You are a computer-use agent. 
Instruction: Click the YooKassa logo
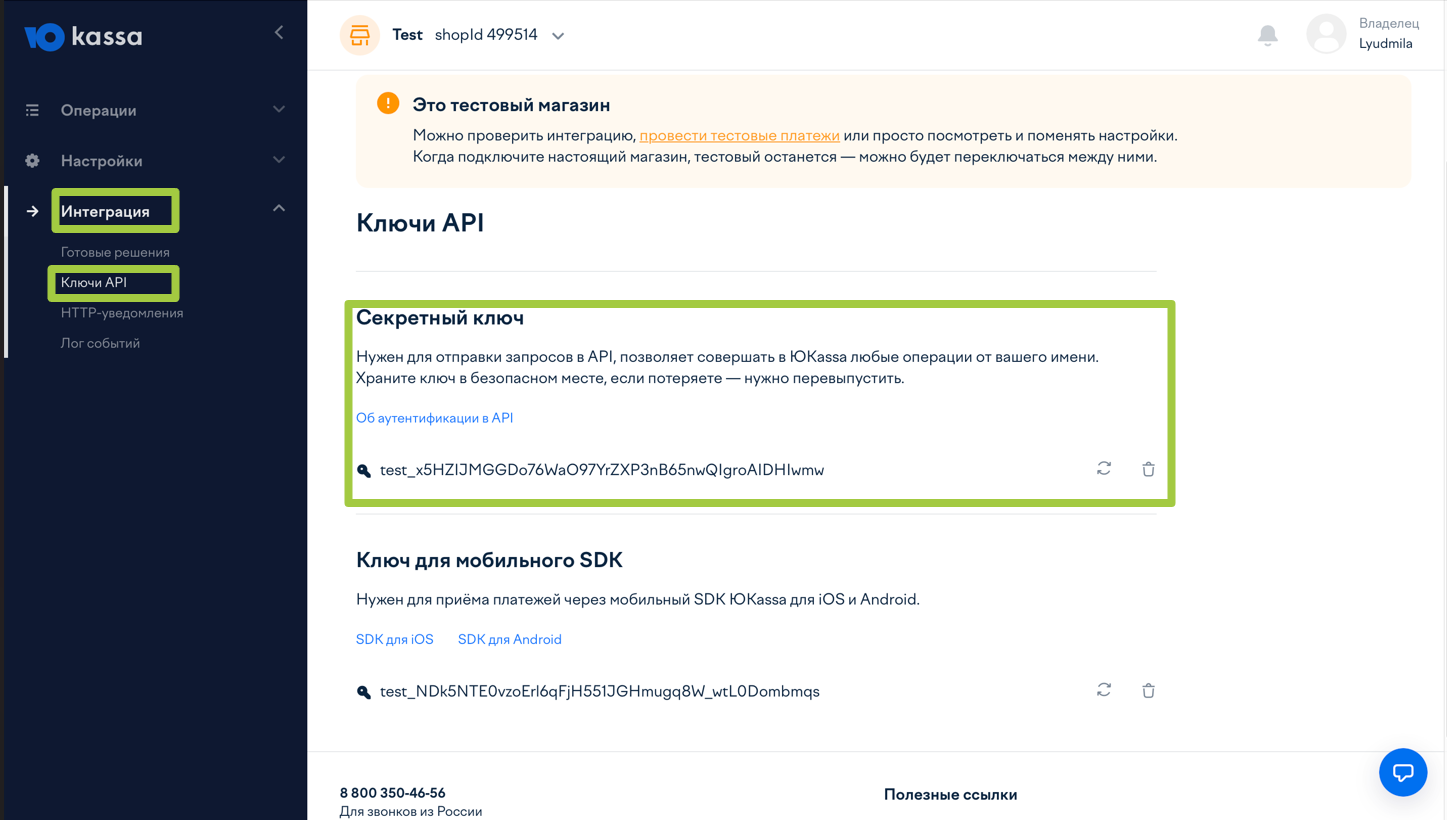84,37
